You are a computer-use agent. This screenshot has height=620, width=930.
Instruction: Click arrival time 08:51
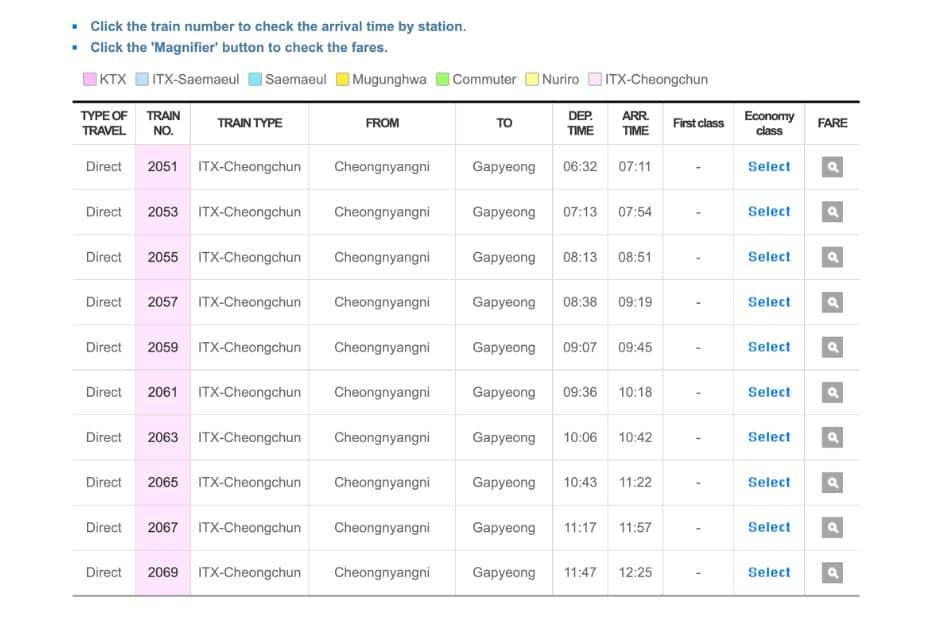[x=635, y=257]
